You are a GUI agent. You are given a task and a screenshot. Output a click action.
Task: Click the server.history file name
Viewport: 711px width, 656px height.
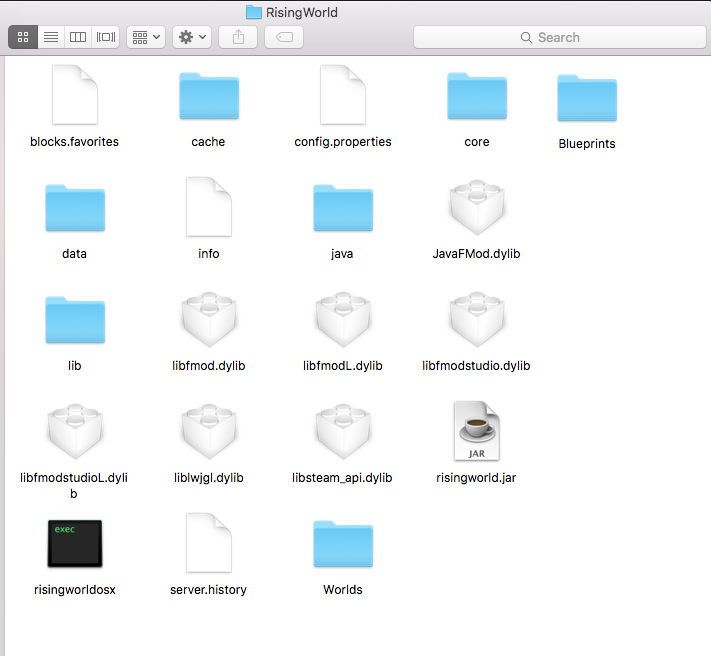pos(209,590)
